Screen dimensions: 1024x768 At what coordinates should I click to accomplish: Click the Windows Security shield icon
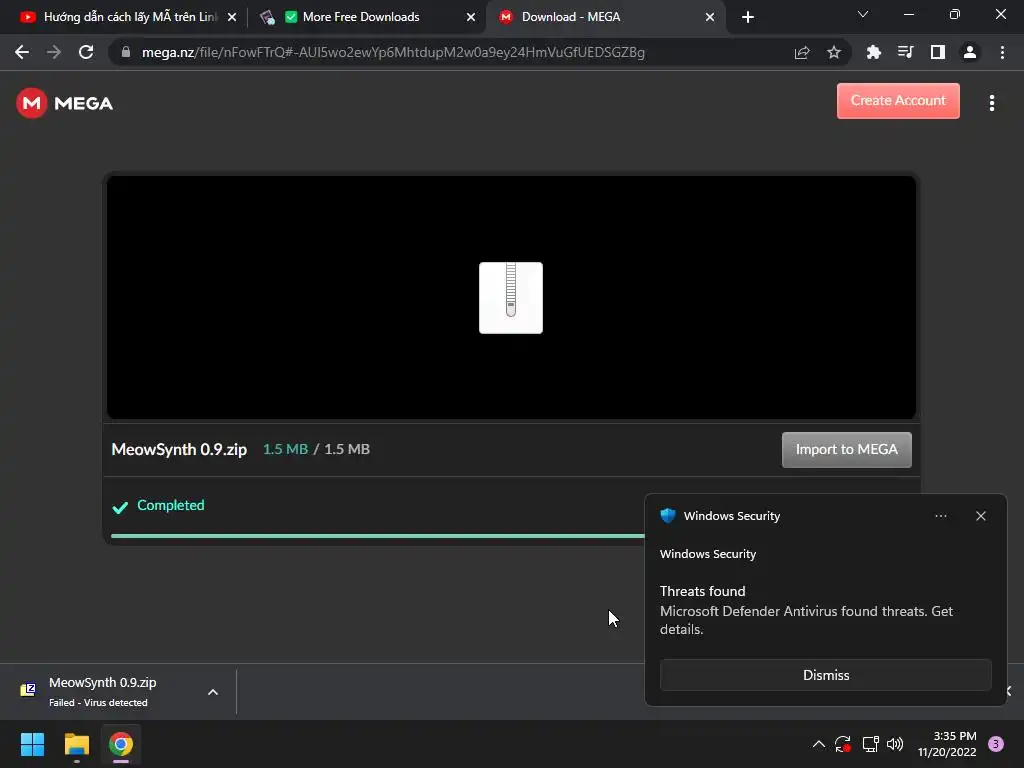[667, 515]
